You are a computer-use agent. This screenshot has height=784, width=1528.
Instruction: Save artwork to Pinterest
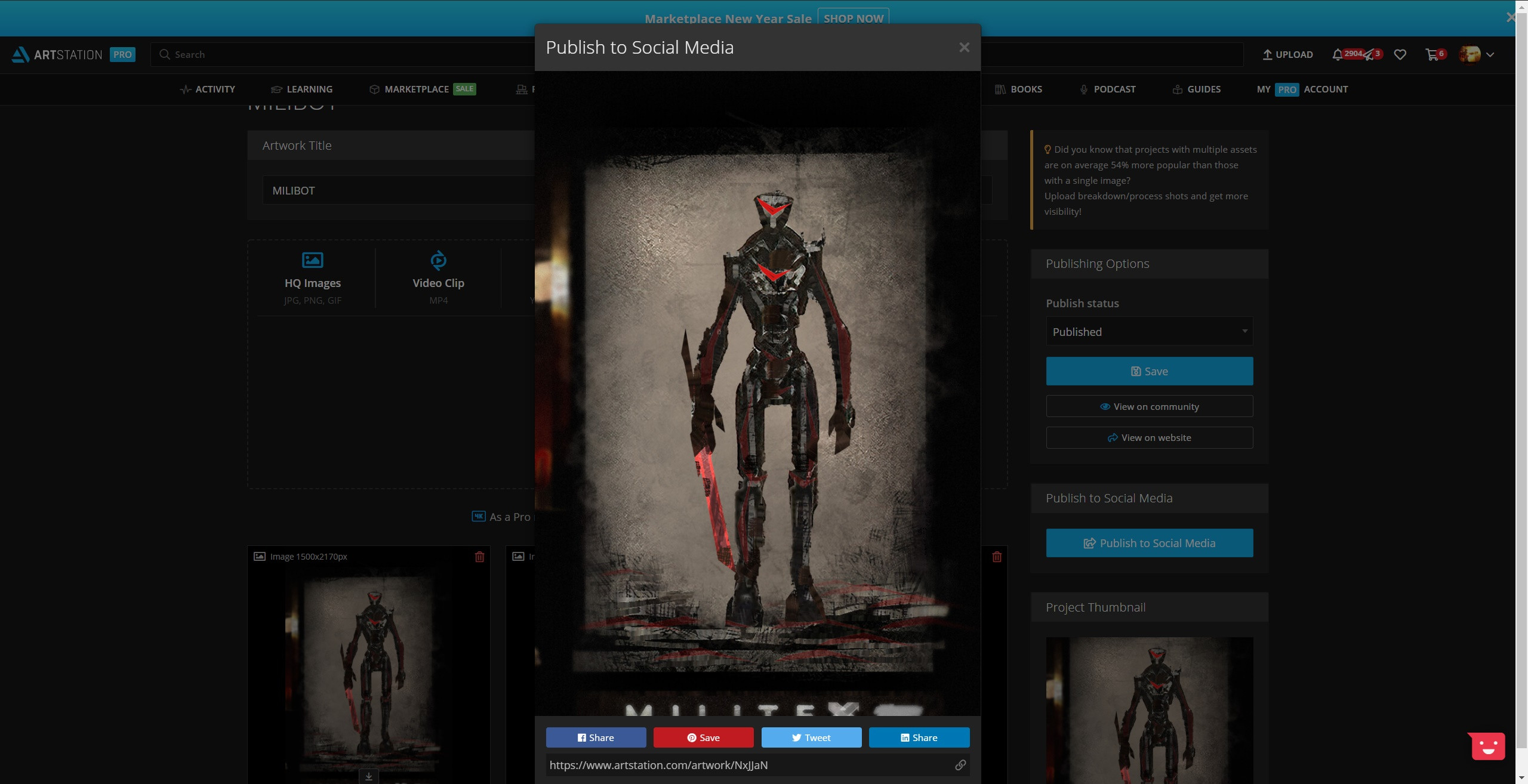click(x=703, y=737)
